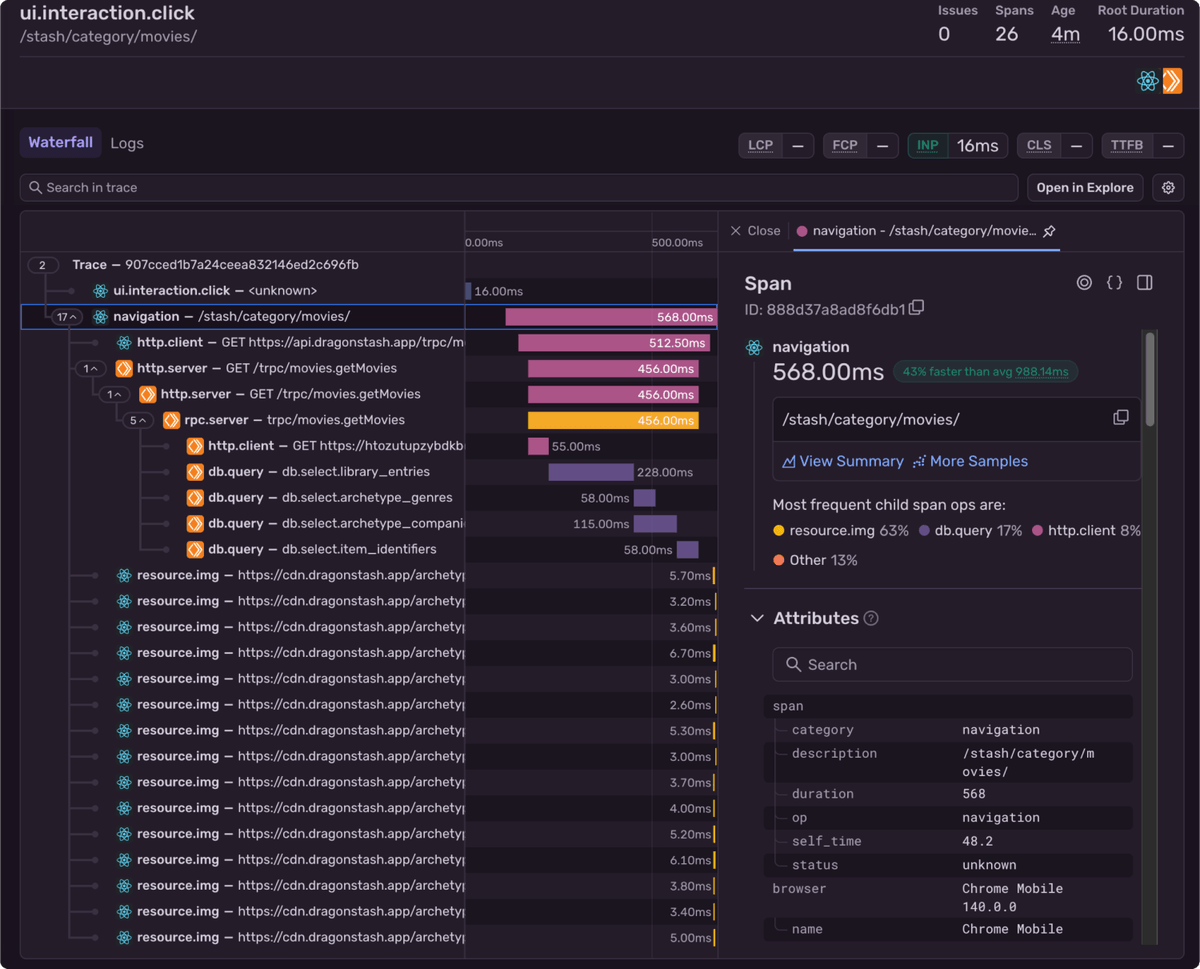
Task: Collapse the rpc.server span's 5 children
Action: [x=138, y=421]
